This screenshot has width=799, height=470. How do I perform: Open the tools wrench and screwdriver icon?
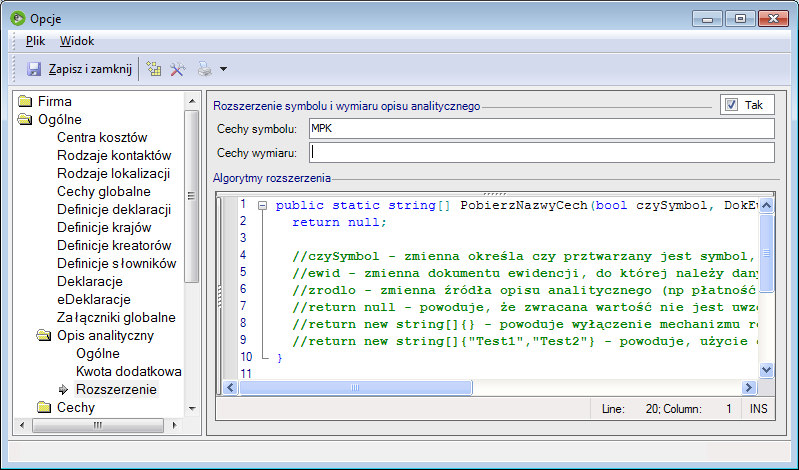(x=178, y=69)
